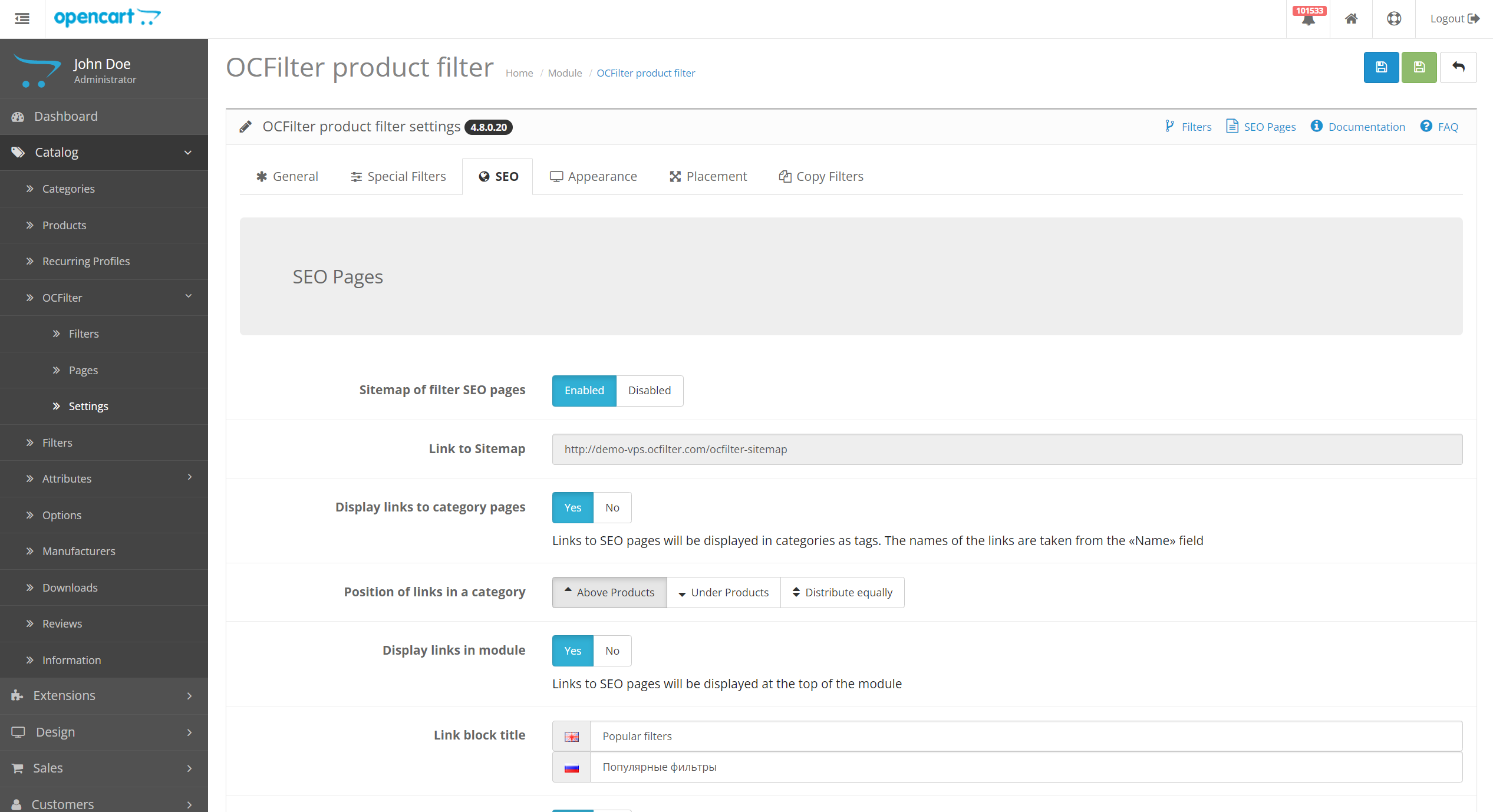Click the Link to Sitemap field
Viewport: 1493px width, 812px height.
[x=1006, y=450]
